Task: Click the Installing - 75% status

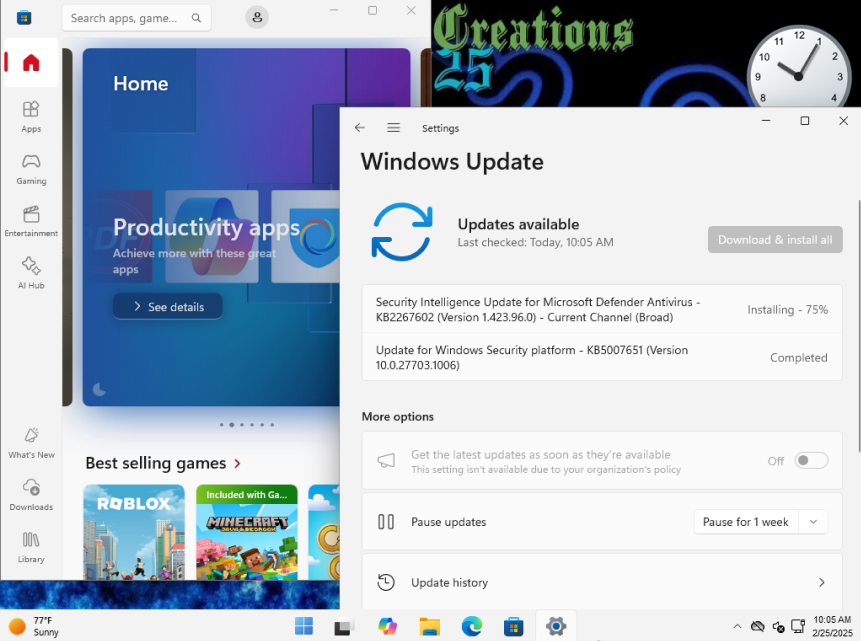Action: pos(787,310)
